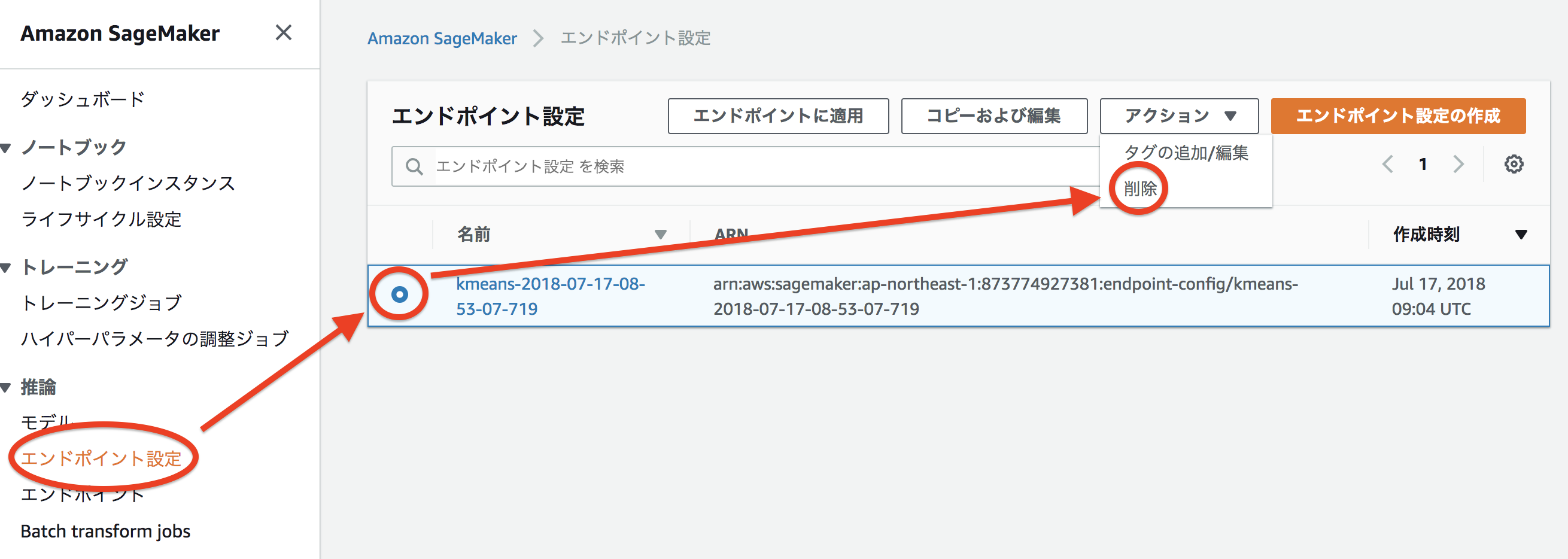Click the エンドポイント設定 panel heading

pyautogui.click(x=488, y=116)
